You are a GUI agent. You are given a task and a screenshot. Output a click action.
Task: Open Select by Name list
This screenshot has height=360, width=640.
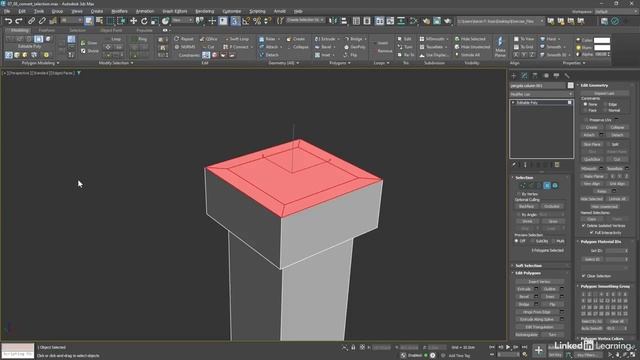pyautogui.click(x=99, y=21)
